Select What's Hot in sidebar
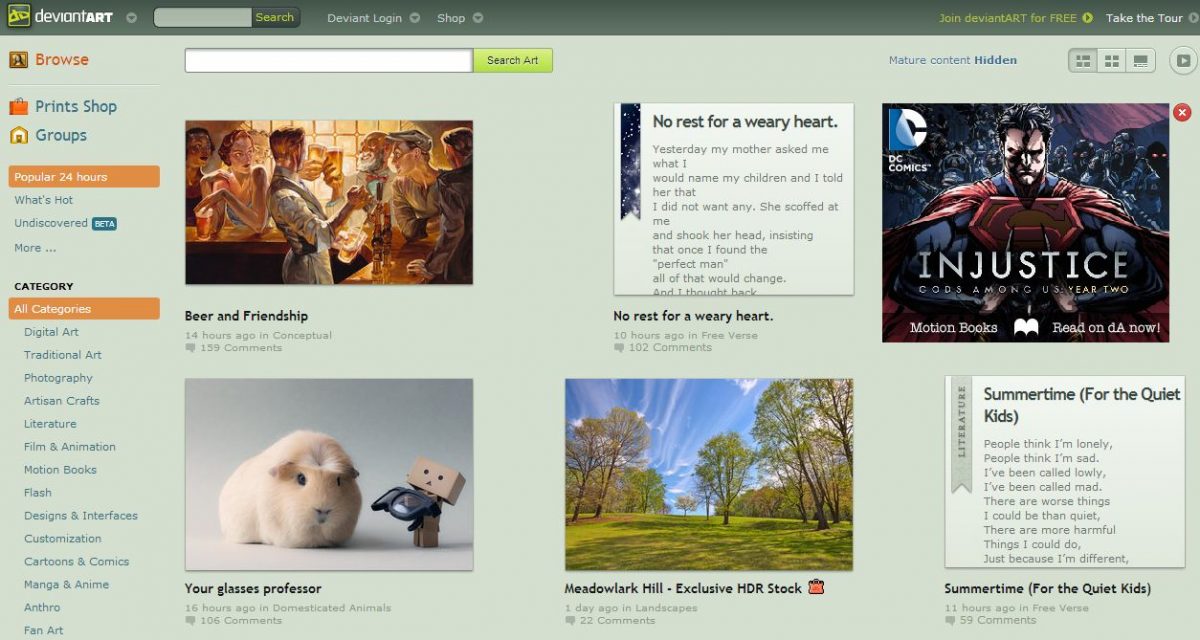This screenshot has width=1200, height=640. [43, 200]
